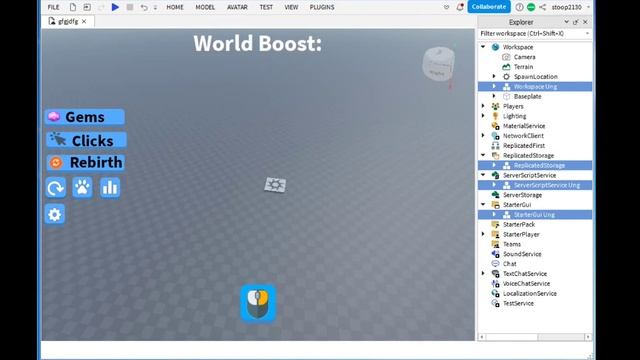
Task: Switch to the VIEW ribbon tab
Action: 291,7
